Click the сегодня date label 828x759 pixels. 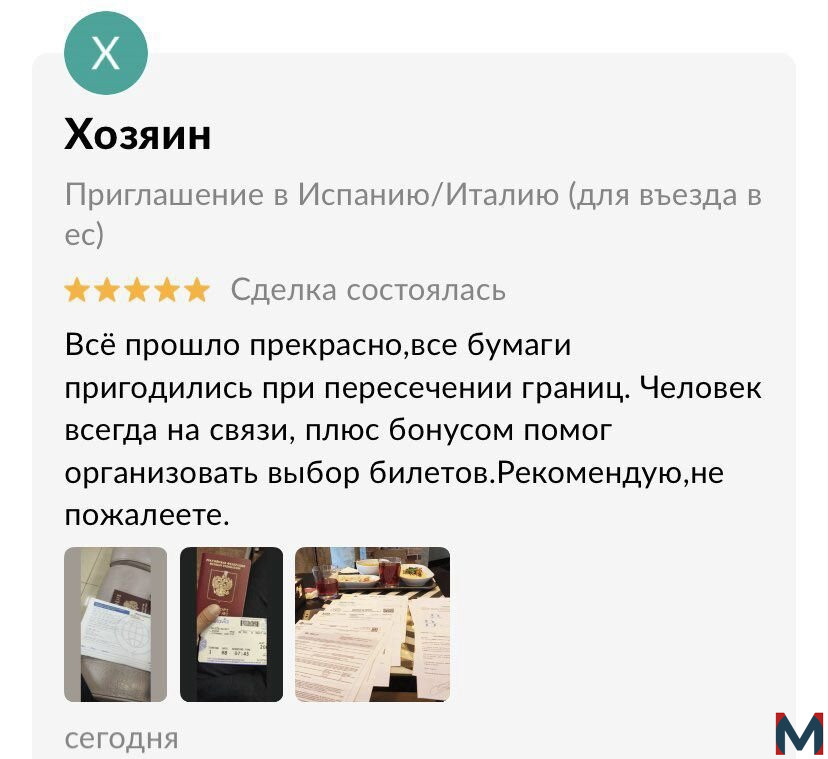(121, 738)
